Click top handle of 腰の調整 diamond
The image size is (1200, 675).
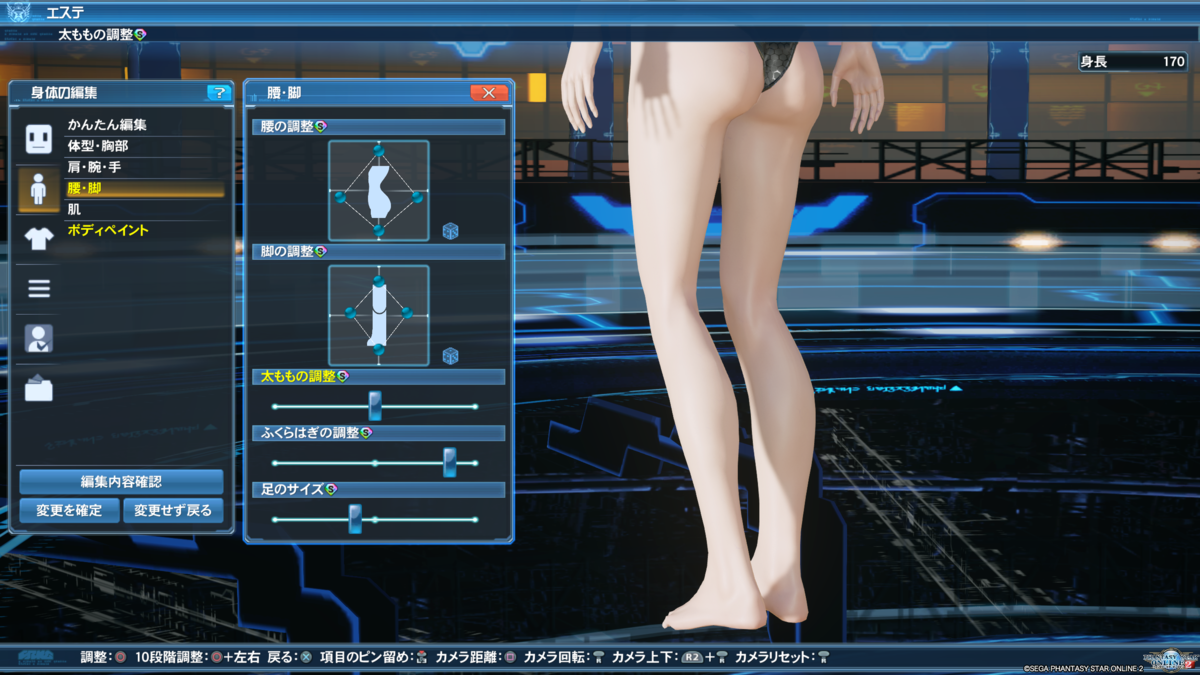tap(378, 151)
